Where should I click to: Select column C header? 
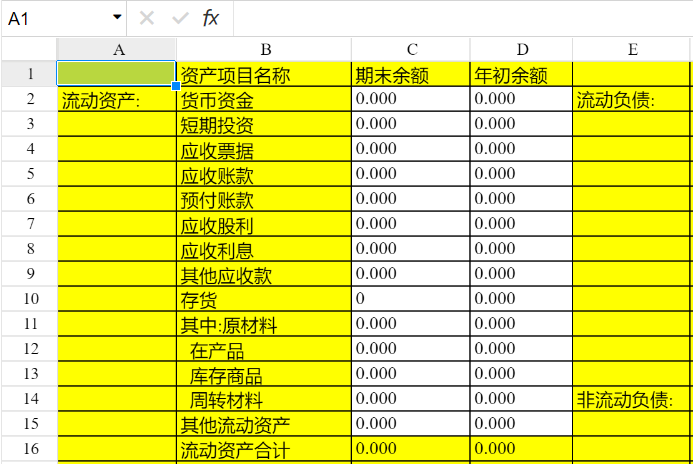point(411,49)
